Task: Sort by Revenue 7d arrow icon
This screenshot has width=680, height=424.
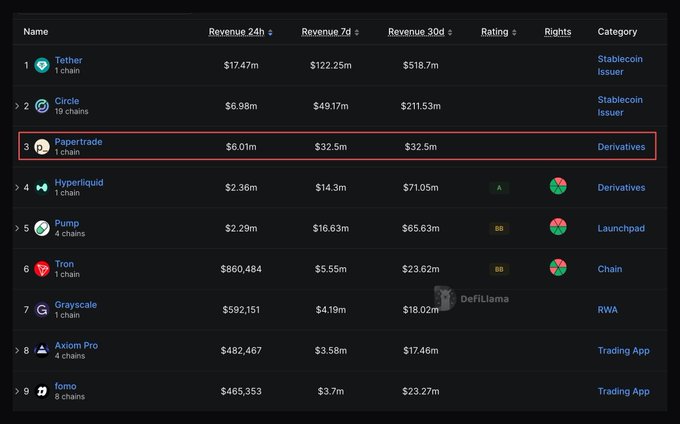Action: pos(356,33)
